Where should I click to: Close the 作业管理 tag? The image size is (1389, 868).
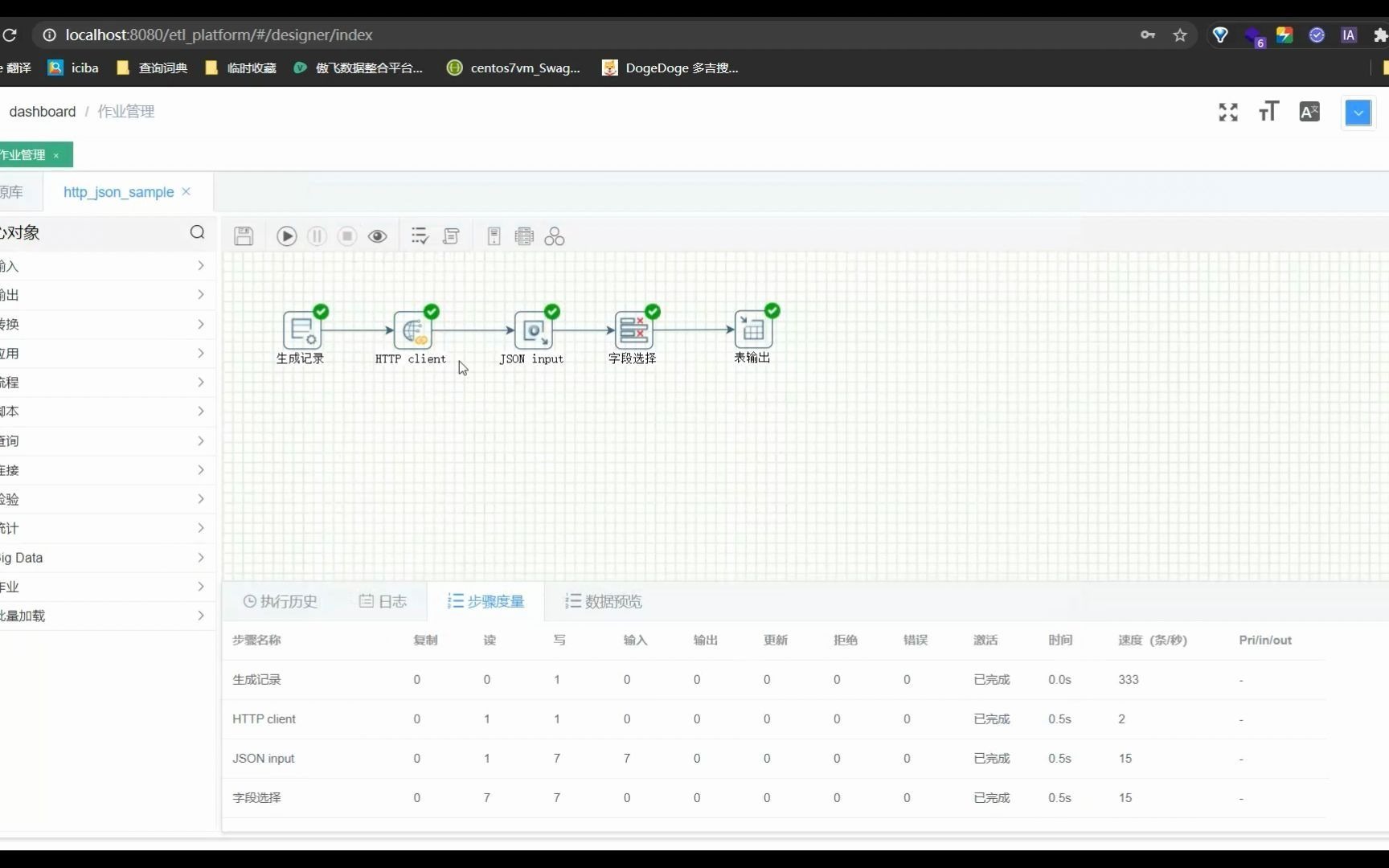coord(56,155)
